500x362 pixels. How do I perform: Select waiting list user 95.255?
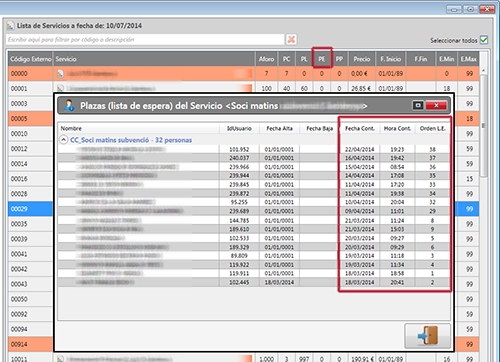pyautogui.click(x=254, y=202)
